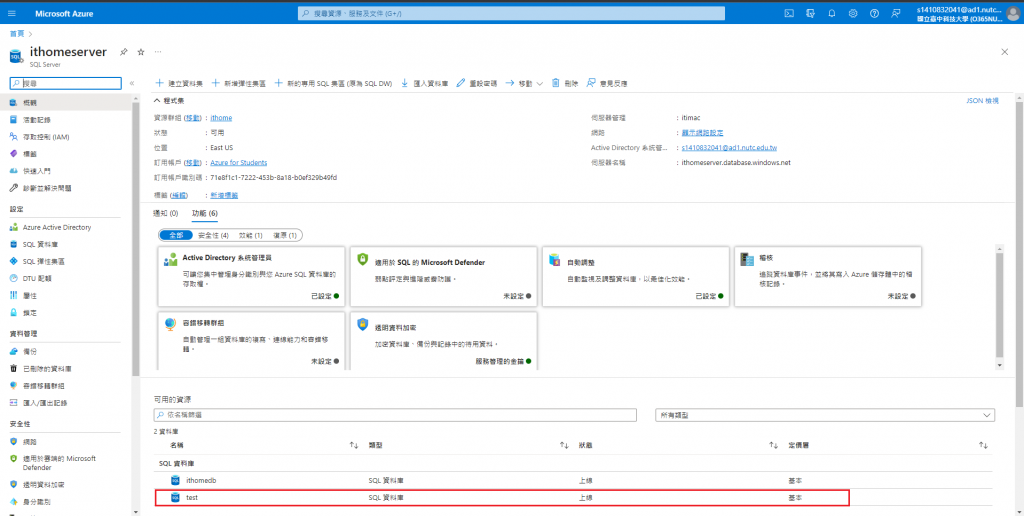Select the Performance (1) filter pill
The height and width of the screenshot is (516, 1024).
point(250,235)
